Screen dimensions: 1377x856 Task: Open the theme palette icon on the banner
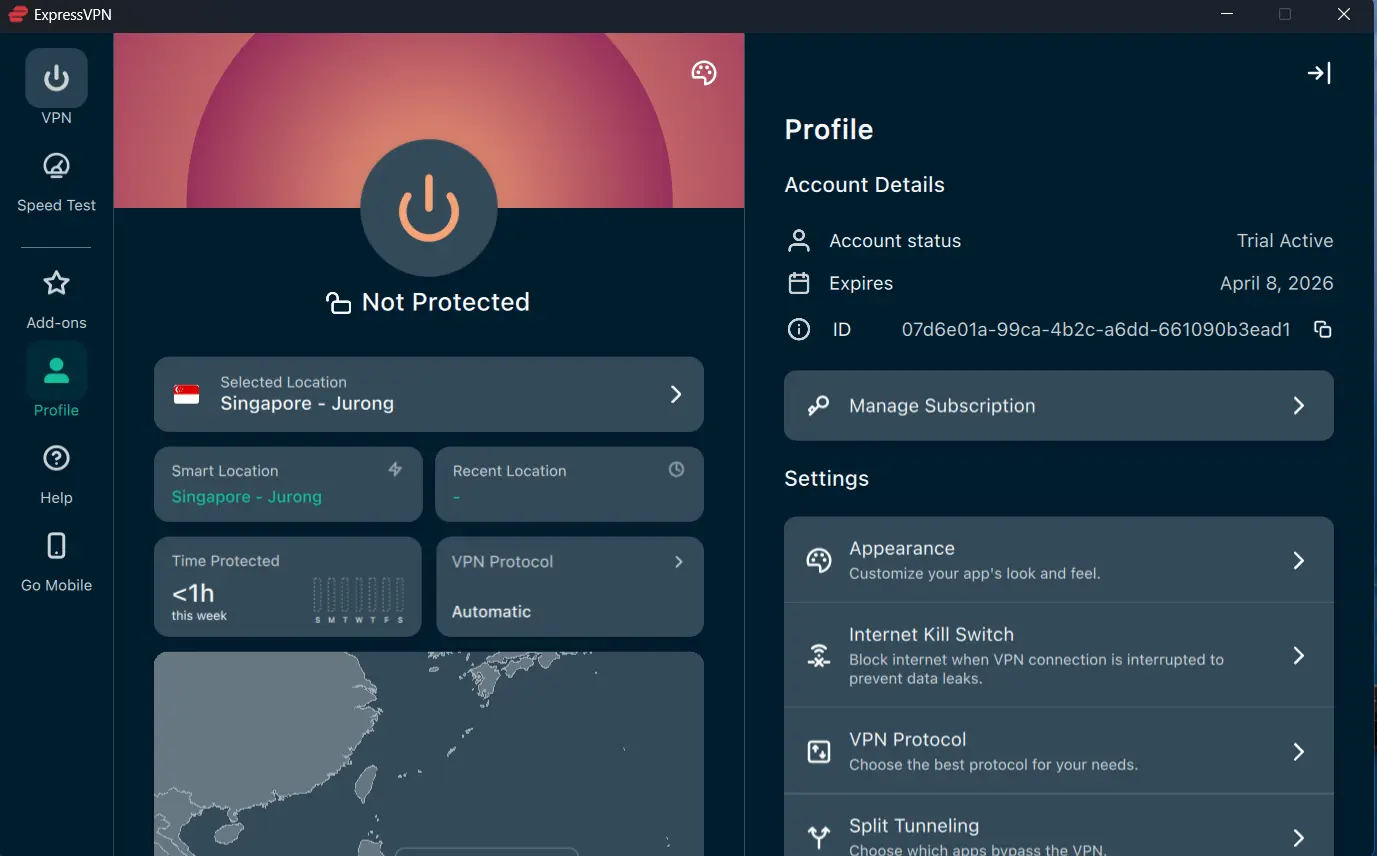pos(704,73)
